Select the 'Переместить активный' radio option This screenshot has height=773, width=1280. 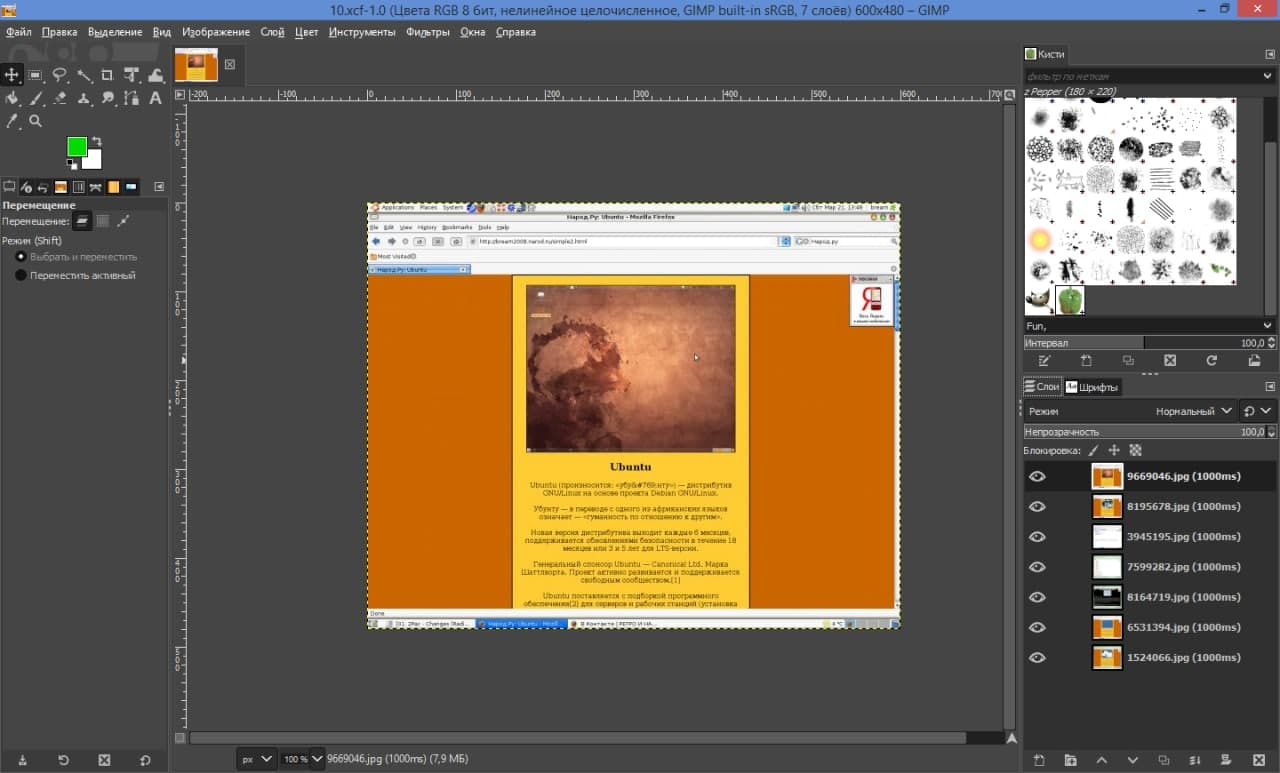[20, 275]
